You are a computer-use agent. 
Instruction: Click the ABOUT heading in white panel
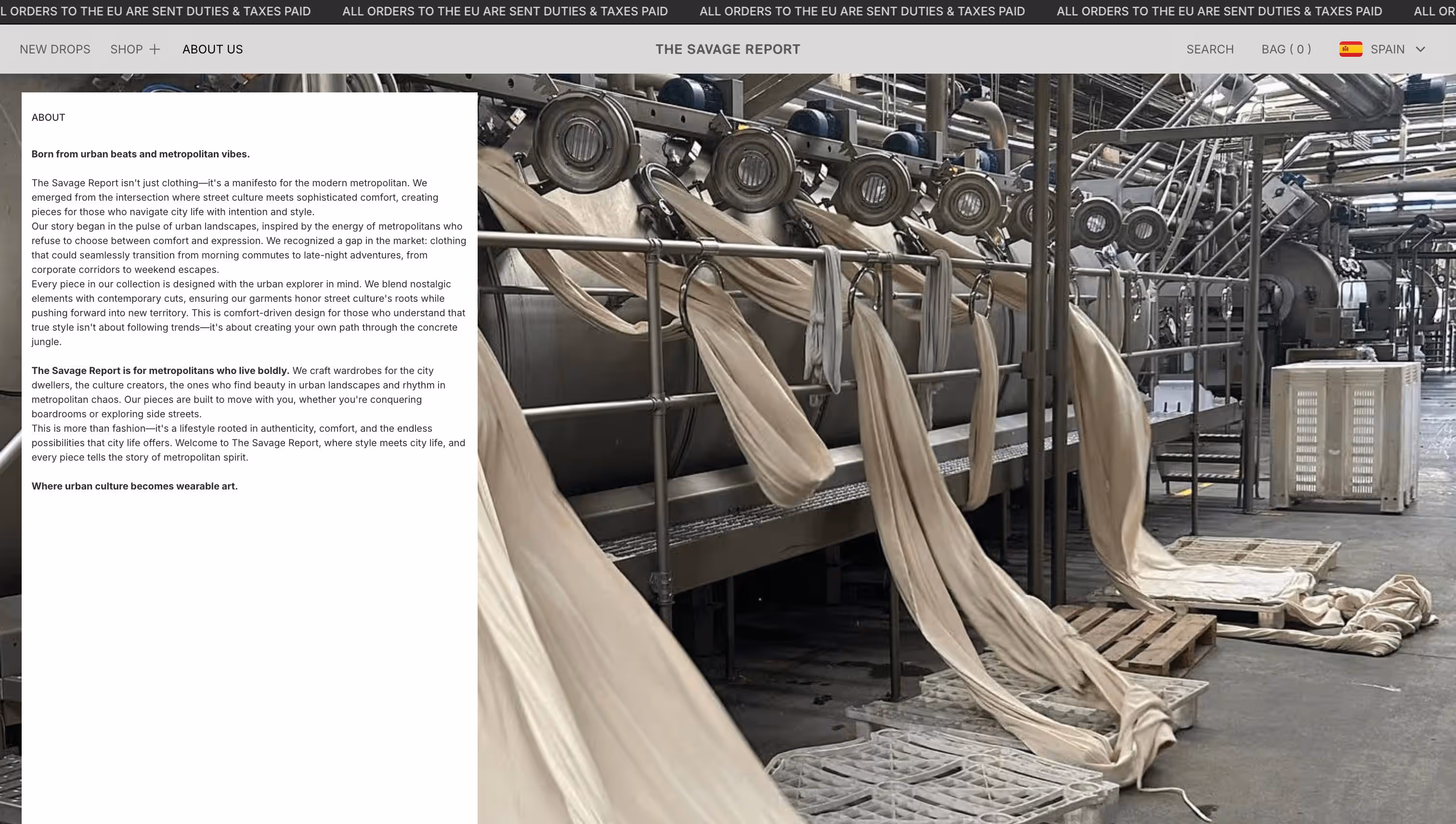pyautogui.click(x=48, y=117)
